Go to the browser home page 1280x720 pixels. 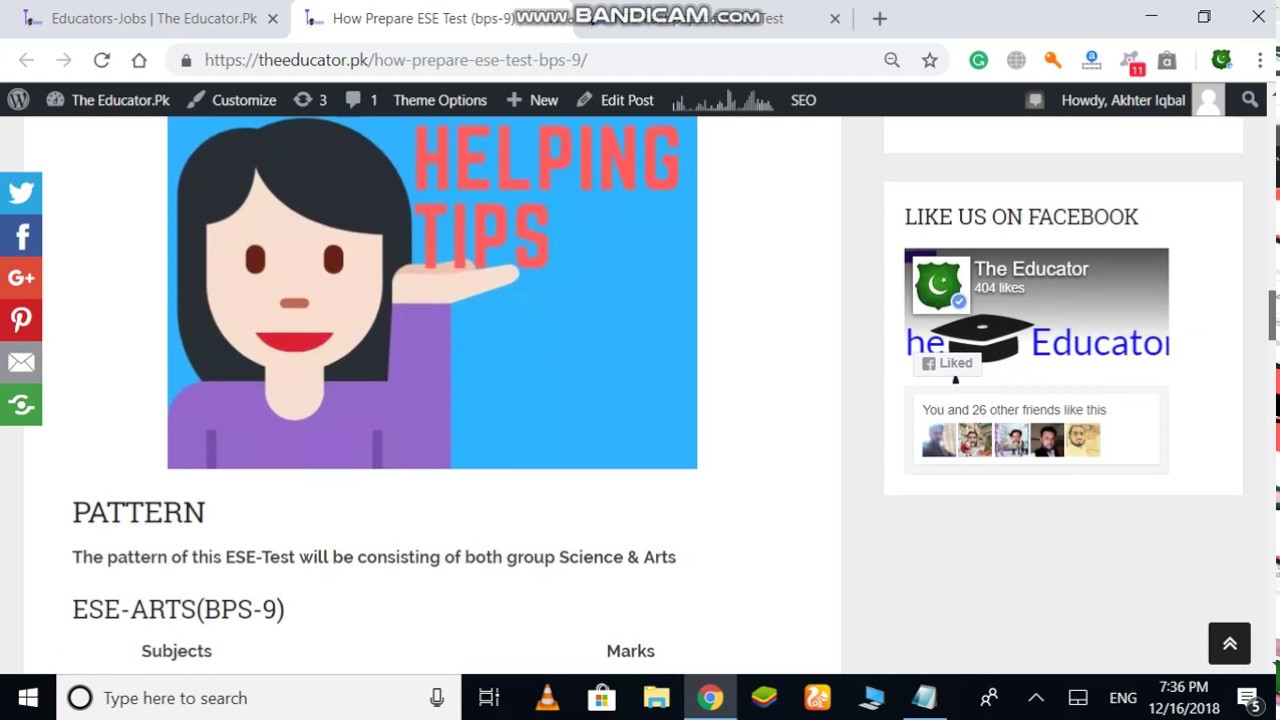point(139,60)
